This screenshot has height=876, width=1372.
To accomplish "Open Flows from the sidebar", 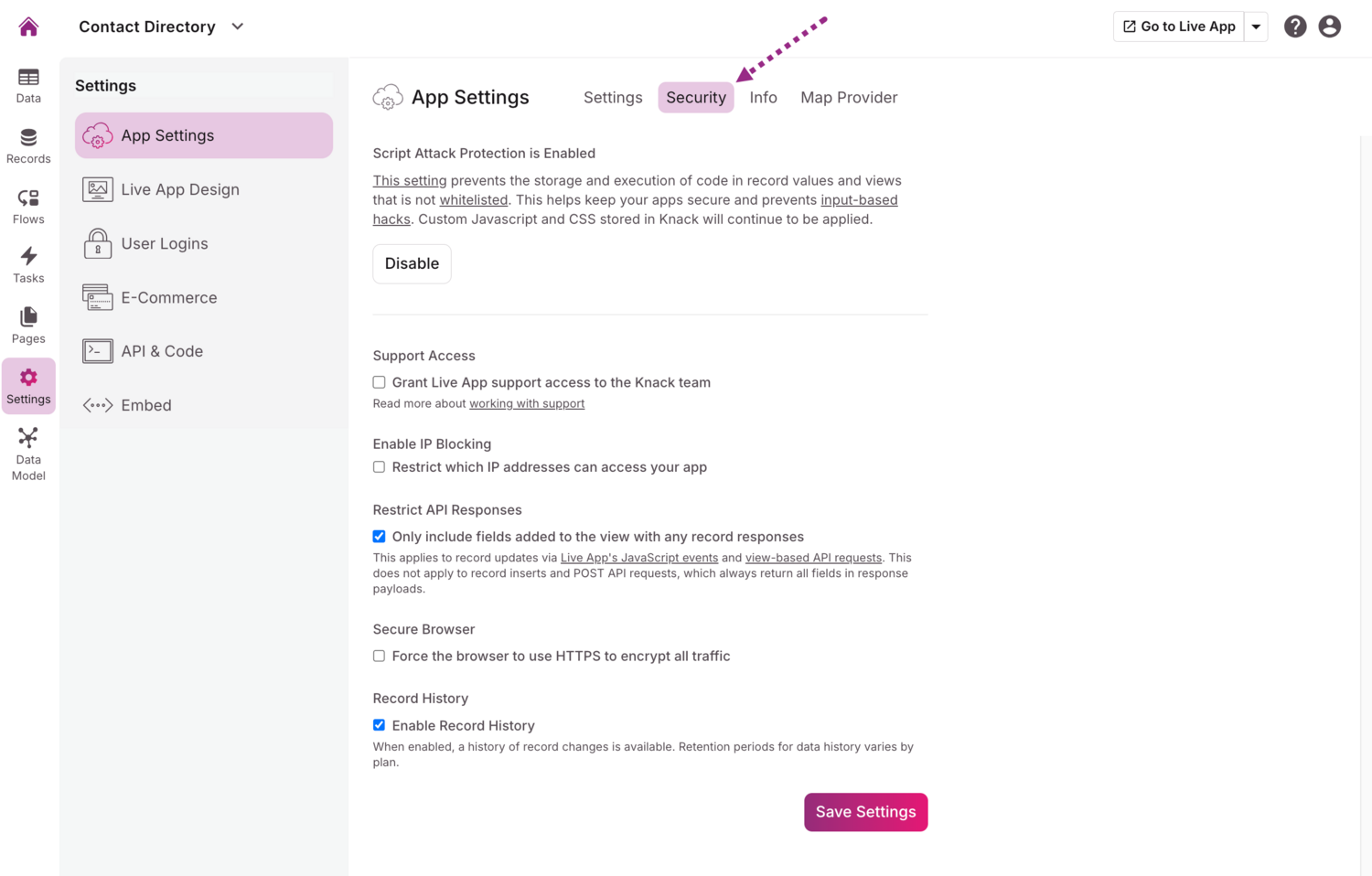I will (x=28, y=206).
